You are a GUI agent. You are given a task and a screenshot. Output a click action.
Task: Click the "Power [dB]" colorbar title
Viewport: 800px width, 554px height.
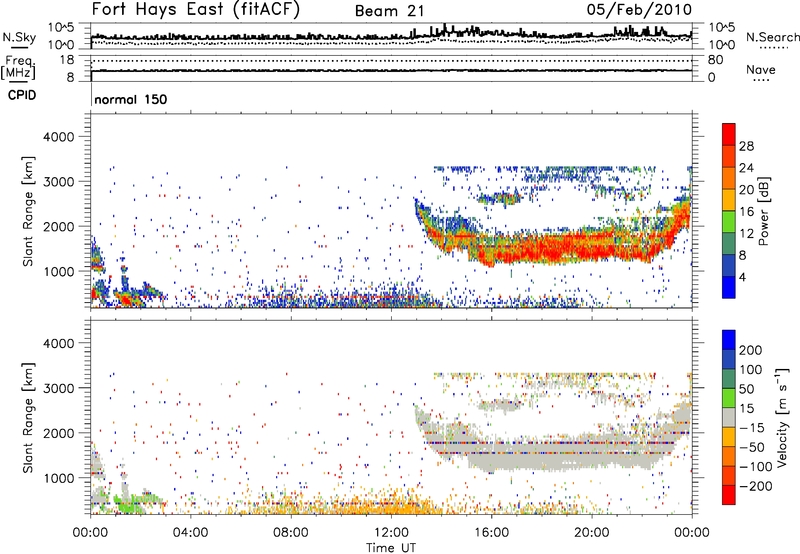[x=763, y=211]
